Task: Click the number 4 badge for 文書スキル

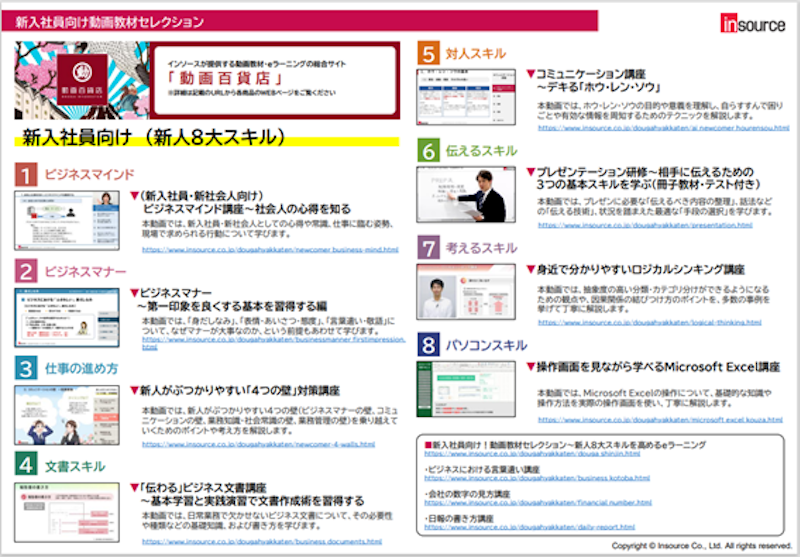Action: pos(26,466)
